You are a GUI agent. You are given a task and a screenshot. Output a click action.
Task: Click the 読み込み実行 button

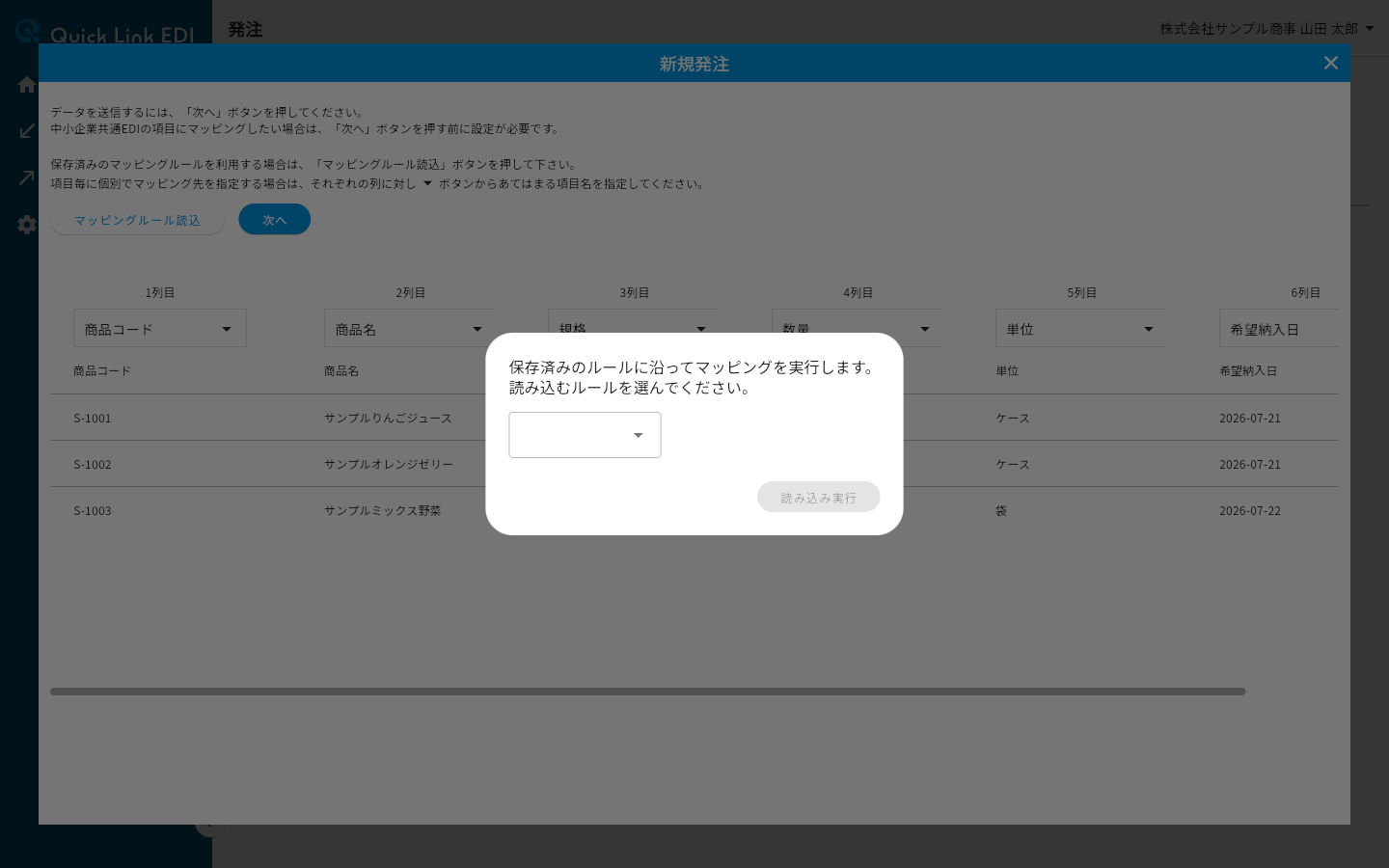(x=818, y=497)
